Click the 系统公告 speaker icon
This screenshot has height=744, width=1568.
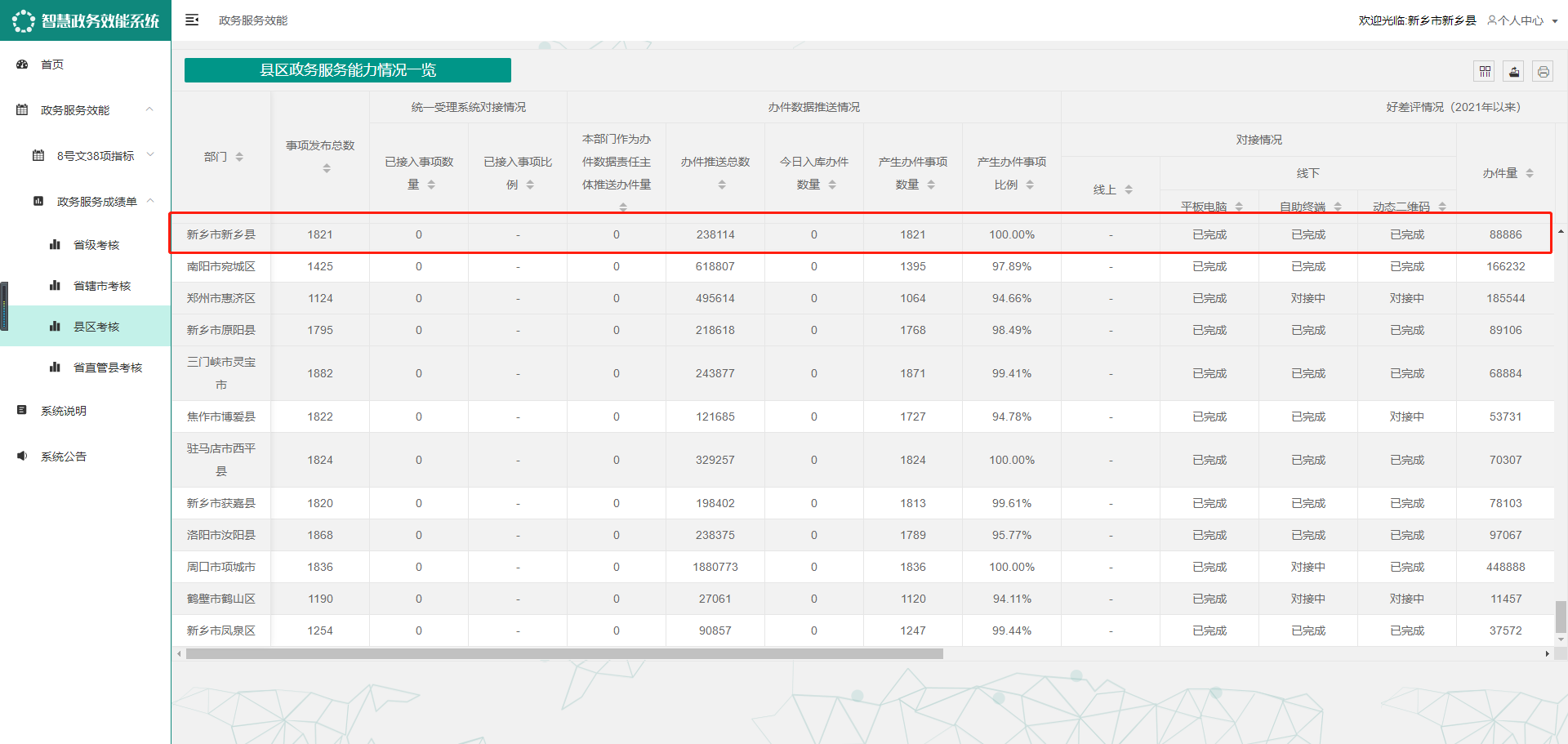[x=22, y=457]
